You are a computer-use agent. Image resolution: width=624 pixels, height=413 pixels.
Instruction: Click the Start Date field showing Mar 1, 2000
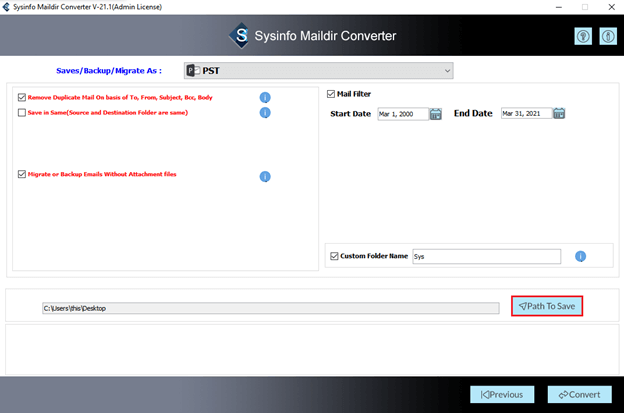tap(403, 114)
